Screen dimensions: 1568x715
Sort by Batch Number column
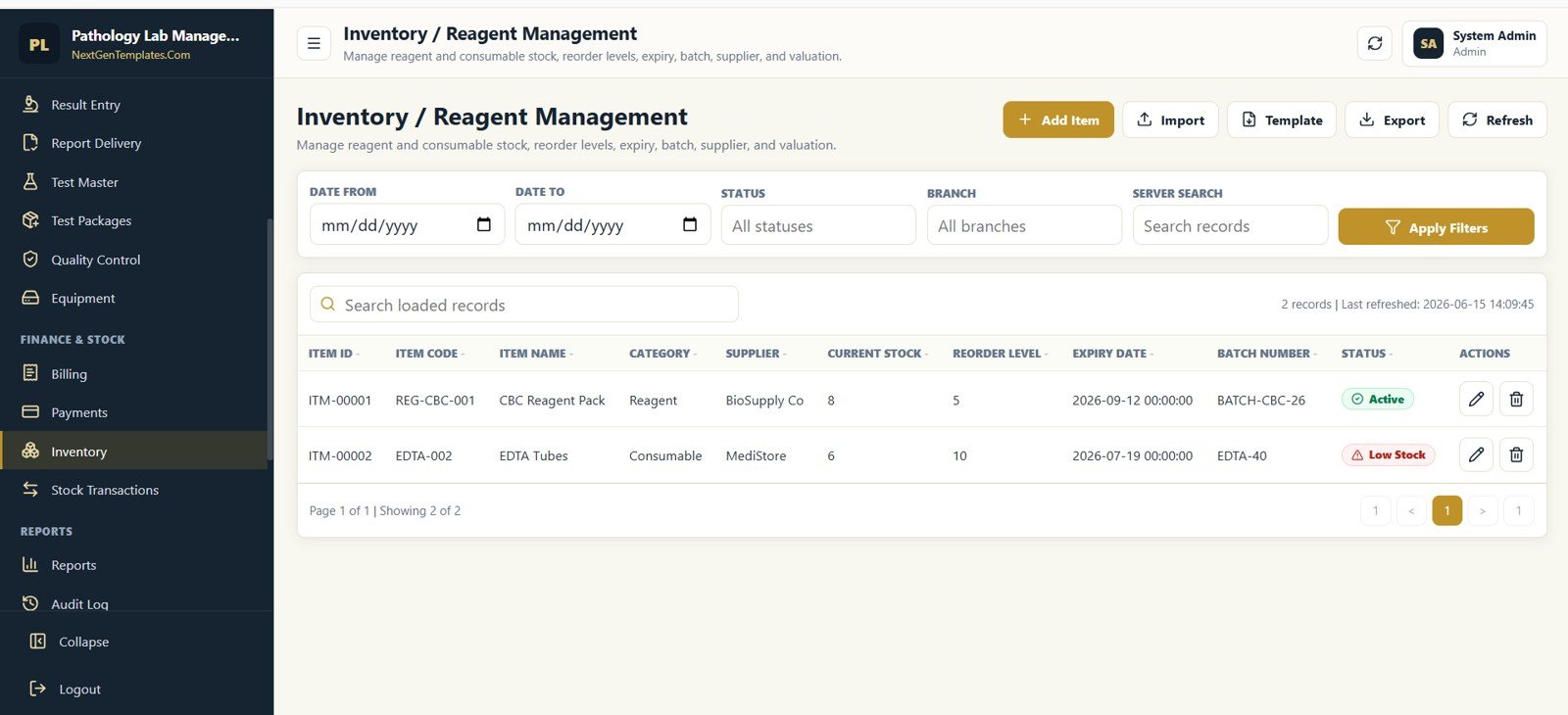[1266, 354]
